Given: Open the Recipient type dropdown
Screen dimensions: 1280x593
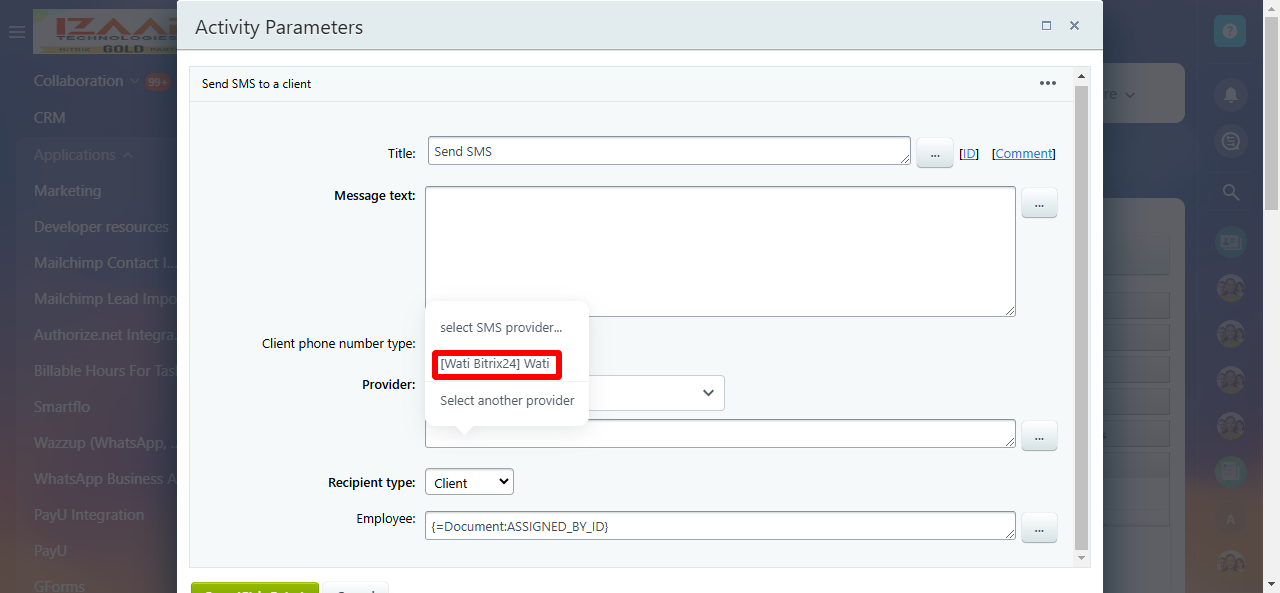Looking at the screenshot, I should click(469, 482).
